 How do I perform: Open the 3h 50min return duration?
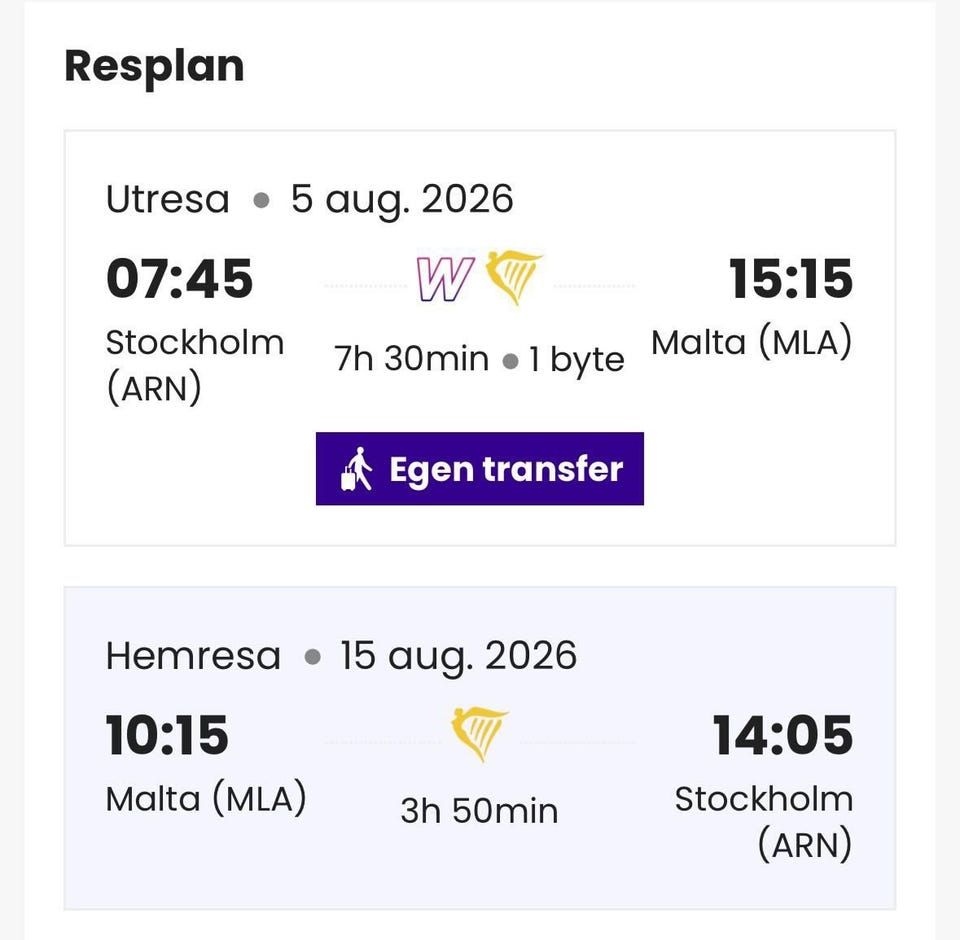(x=479, y=811)
